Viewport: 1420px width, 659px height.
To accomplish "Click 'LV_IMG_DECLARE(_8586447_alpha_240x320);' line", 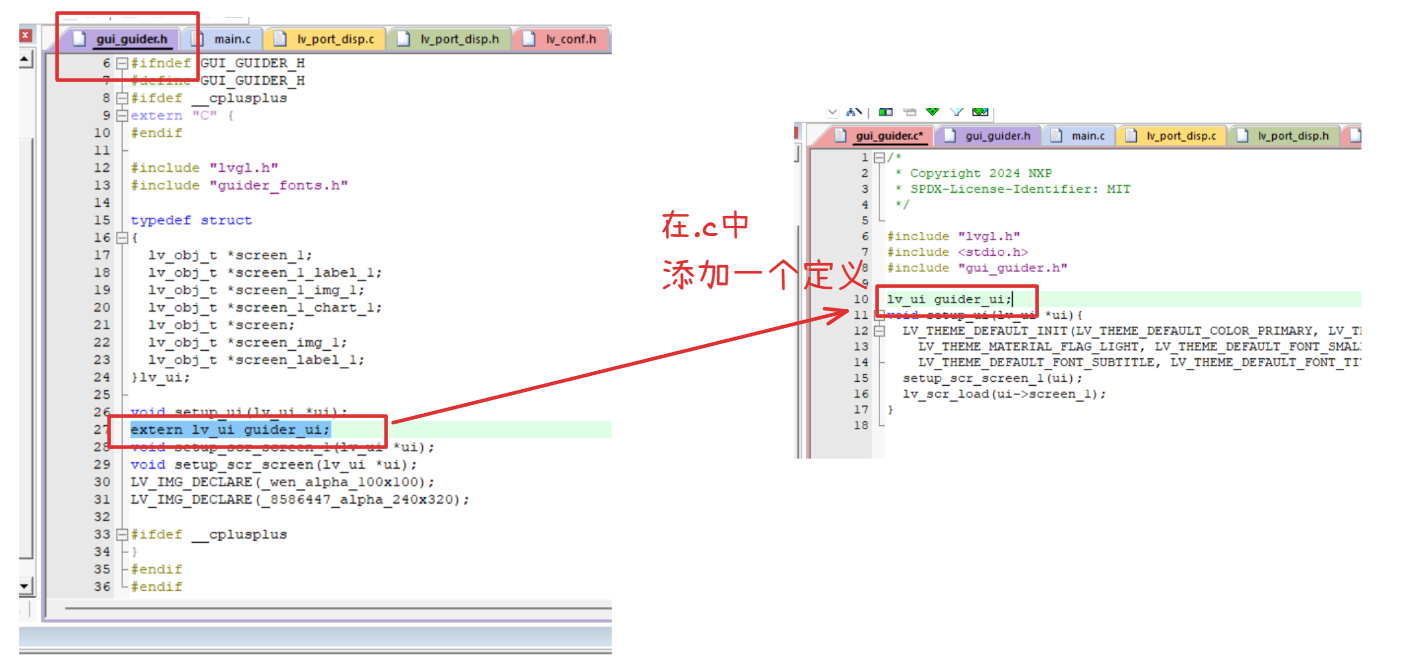I will click(x=301, y=499).
